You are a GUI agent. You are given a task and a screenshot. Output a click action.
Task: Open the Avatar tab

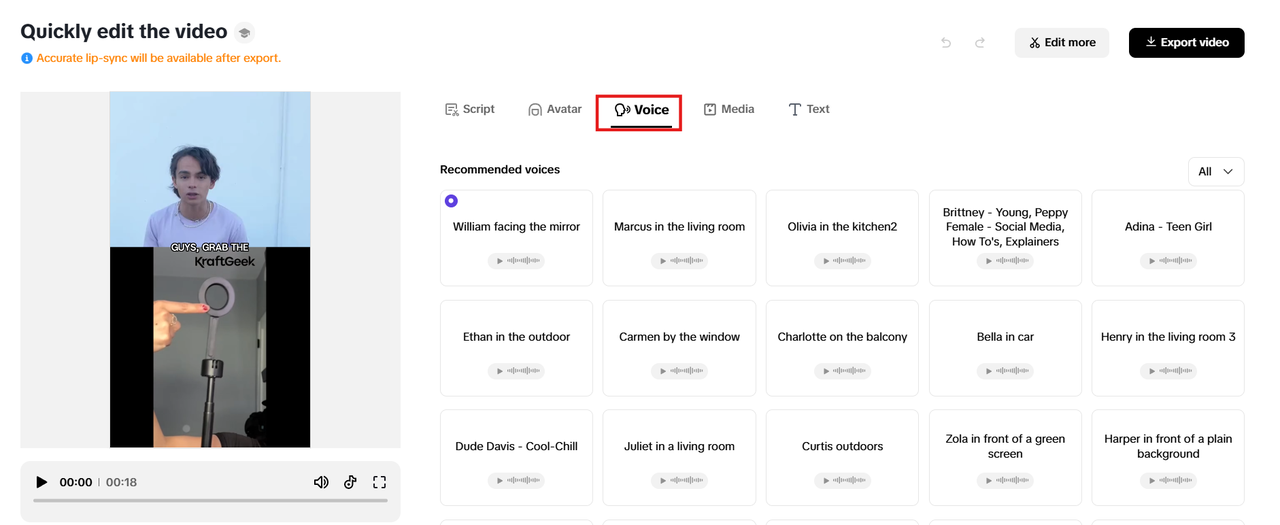pyautogui.click(x=555, y=109)
